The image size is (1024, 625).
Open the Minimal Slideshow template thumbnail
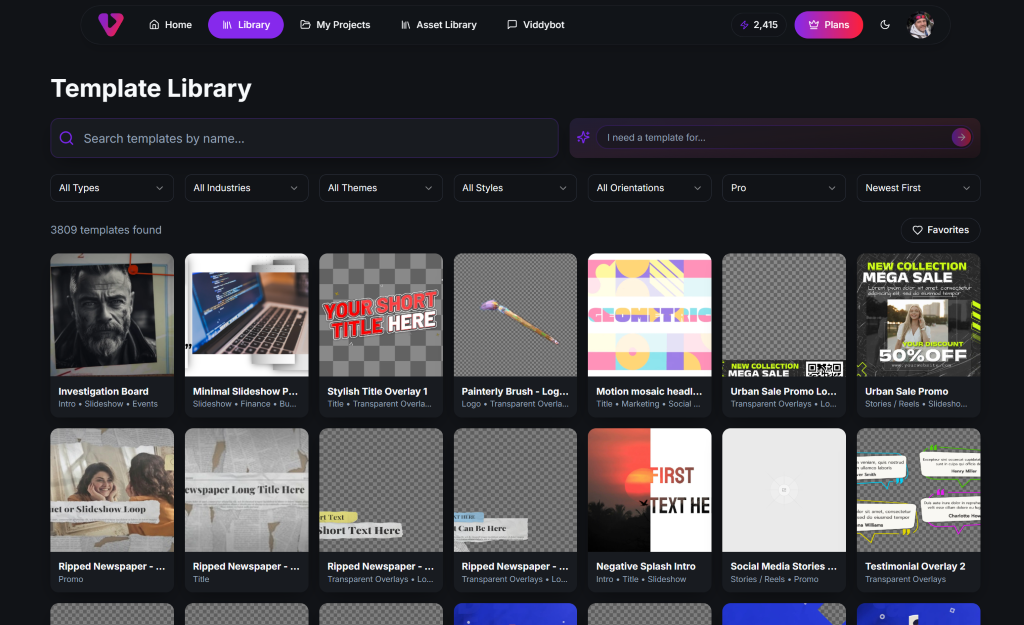coord(246,315)
